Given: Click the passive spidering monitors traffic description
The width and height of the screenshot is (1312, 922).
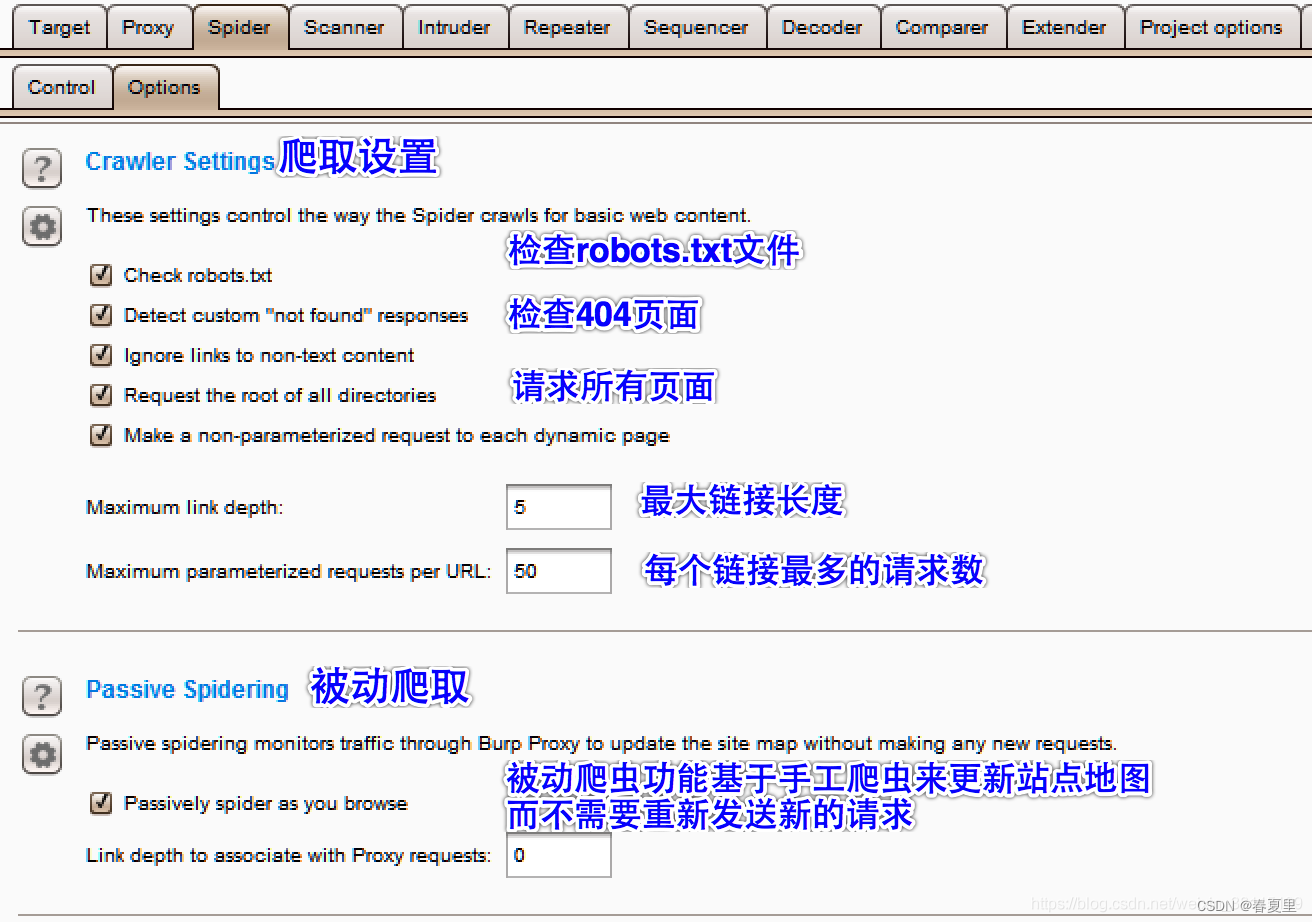Looking at the screenshot, I should (602, 743).
